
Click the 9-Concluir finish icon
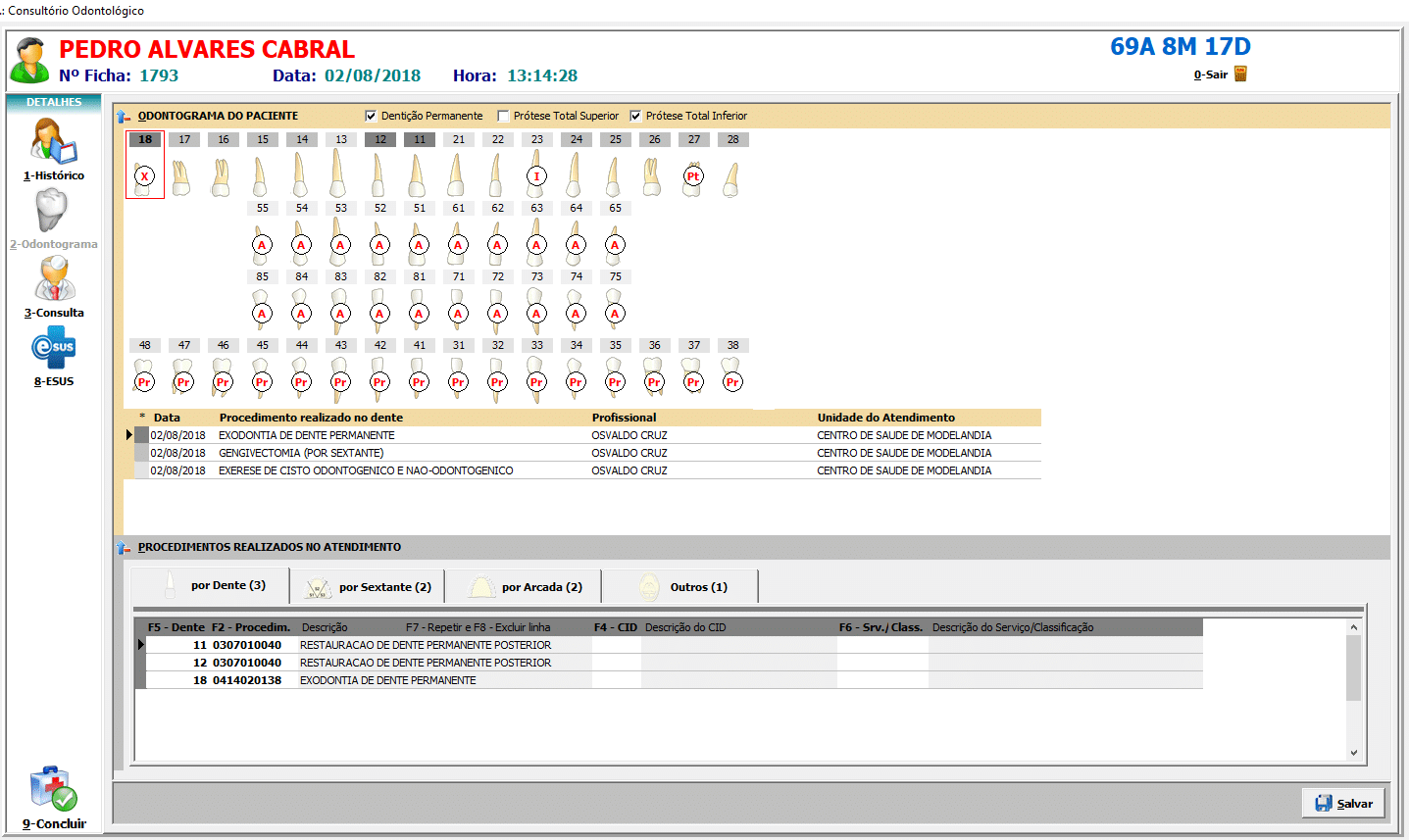click(53, 790)
